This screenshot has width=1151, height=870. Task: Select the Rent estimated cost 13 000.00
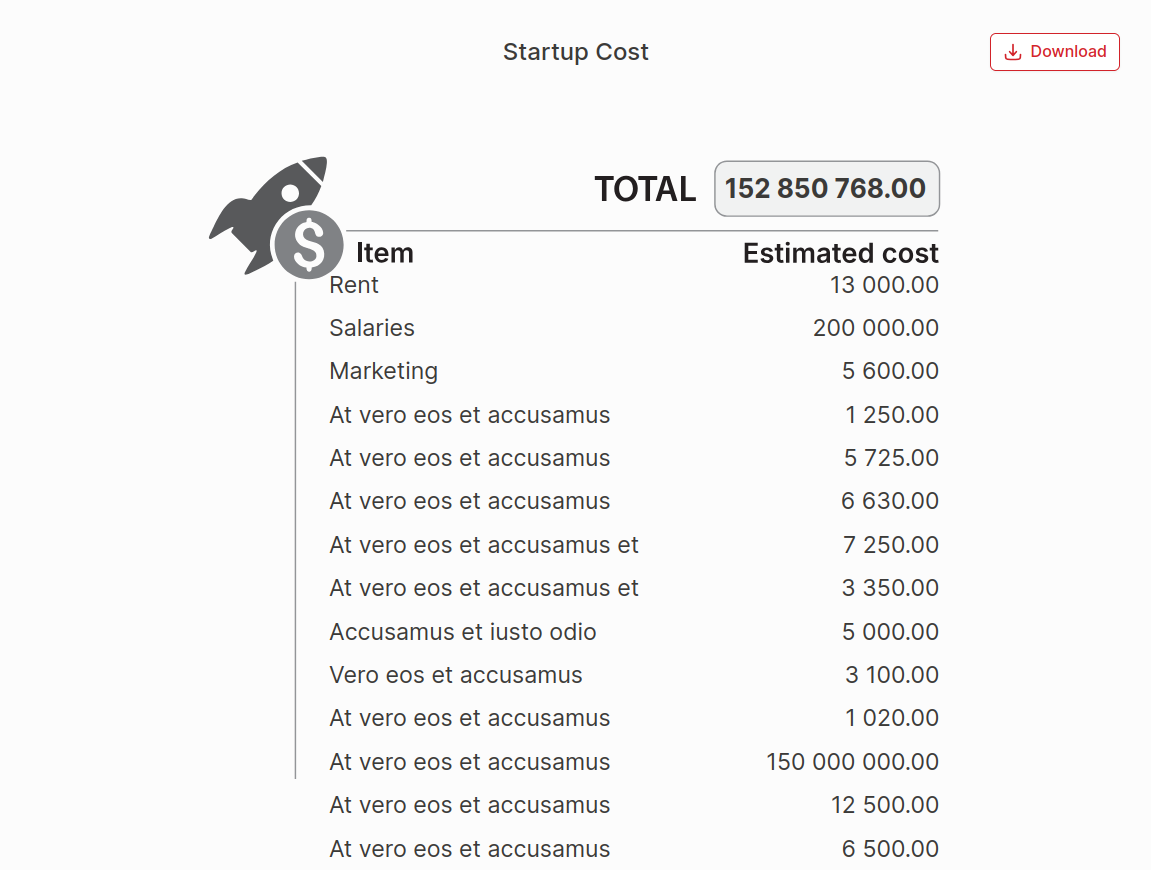tap(885, 285)
